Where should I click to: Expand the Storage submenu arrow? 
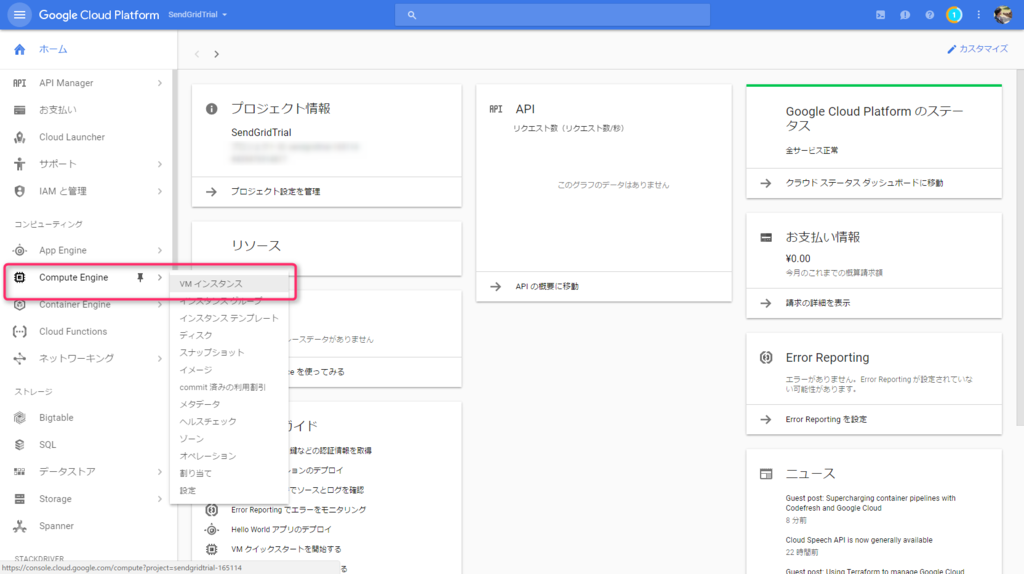pyautogui.click(x=159, y=499)
